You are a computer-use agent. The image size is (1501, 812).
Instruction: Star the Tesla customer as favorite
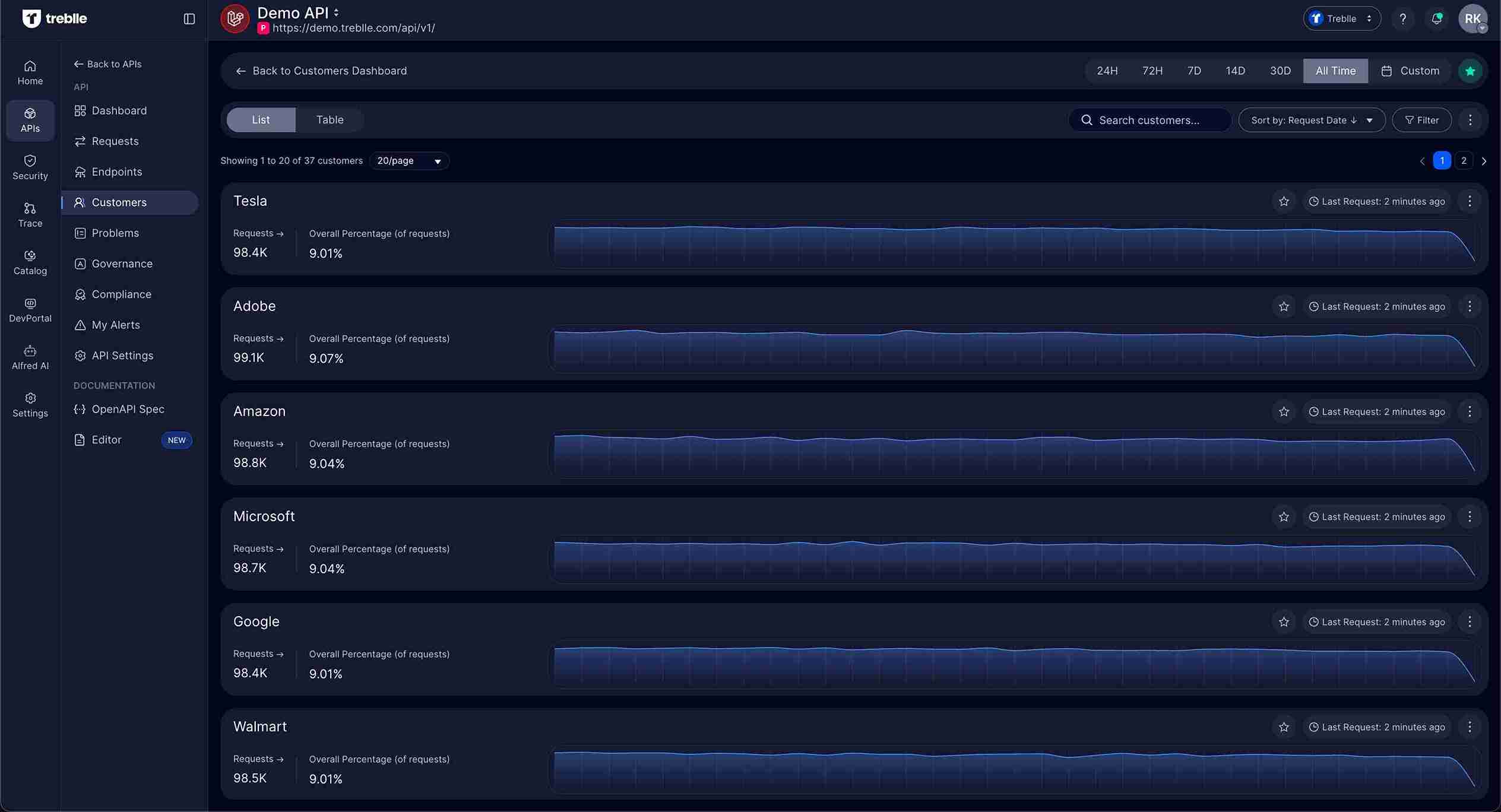pyautogui.click(x=1284, y=201)
